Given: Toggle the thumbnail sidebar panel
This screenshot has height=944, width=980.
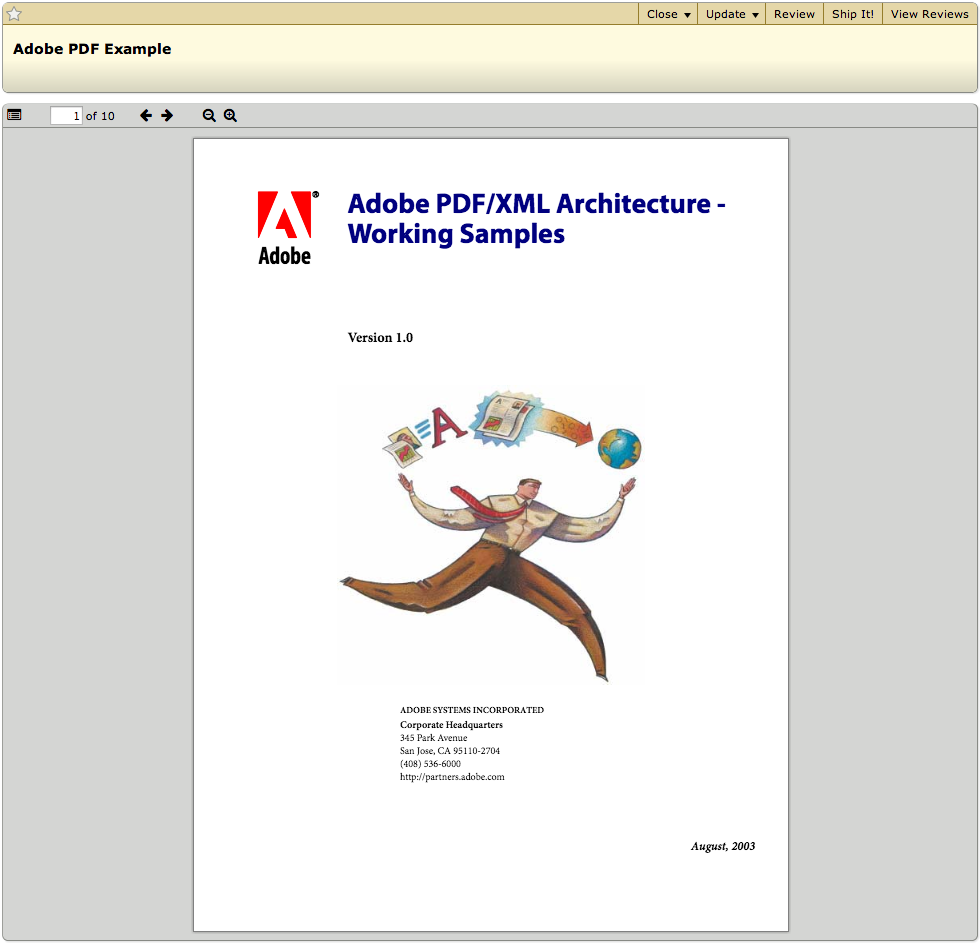Looking at the screenshot, I should [14, 115].
